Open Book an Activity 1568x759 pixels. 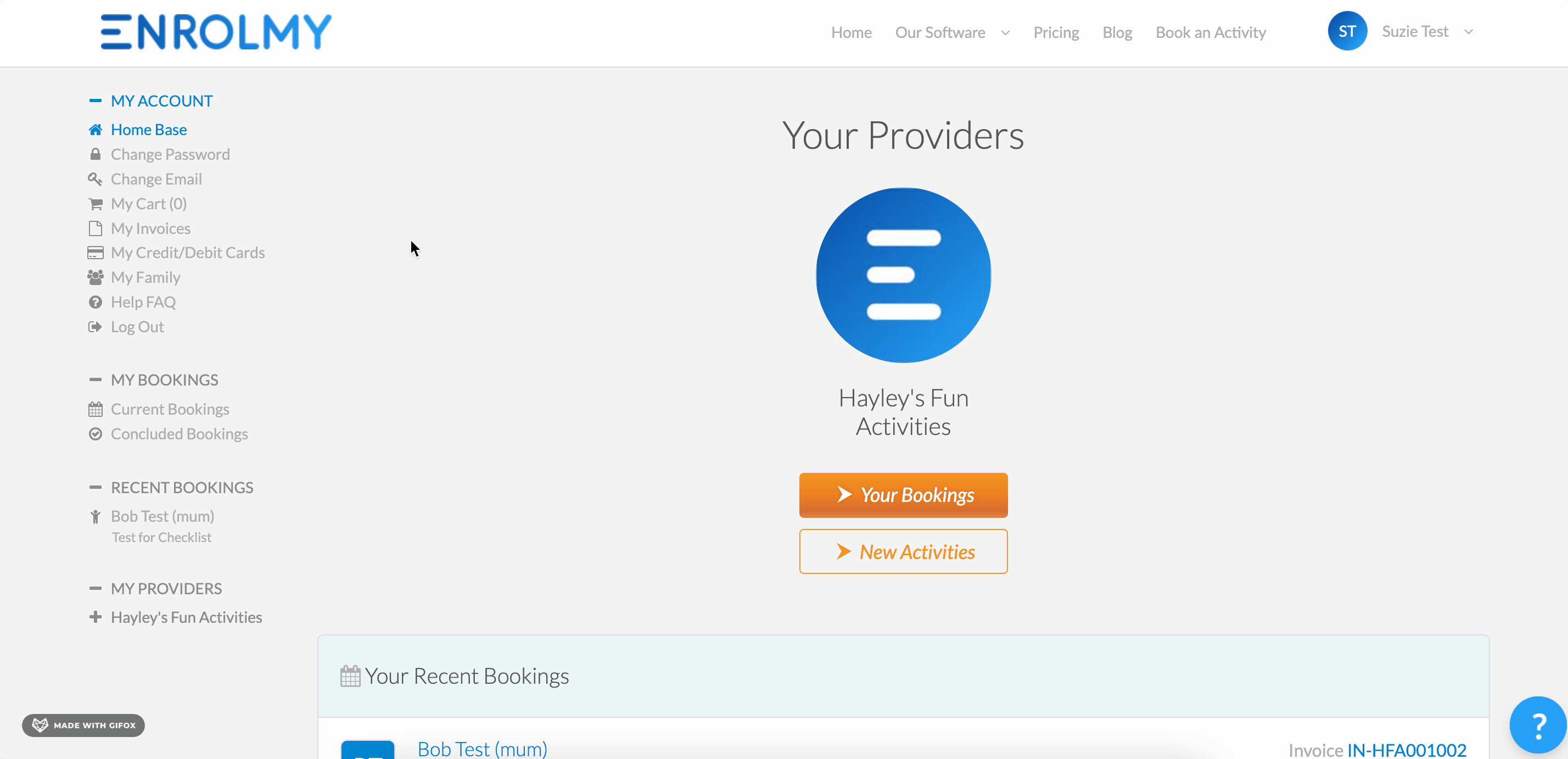point(1211,32)
